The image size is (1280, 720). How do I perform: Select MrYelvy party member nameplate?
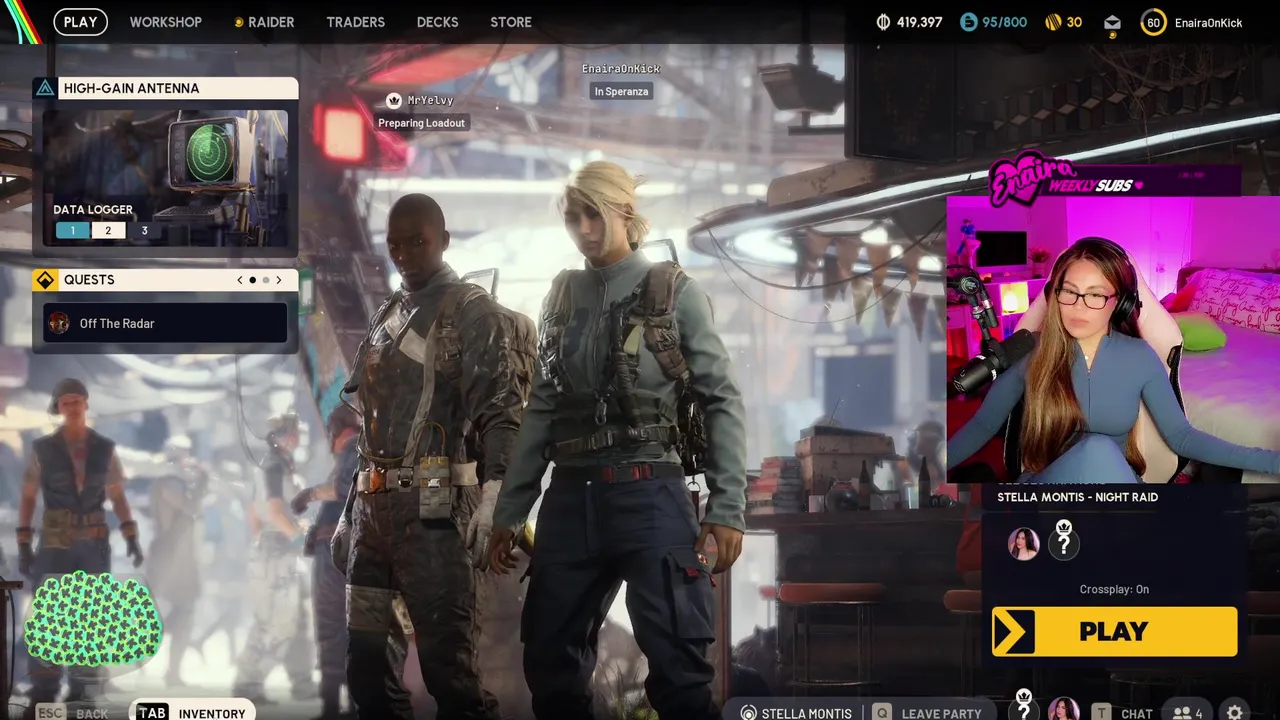pyautogui.click(x=421, y=111)
